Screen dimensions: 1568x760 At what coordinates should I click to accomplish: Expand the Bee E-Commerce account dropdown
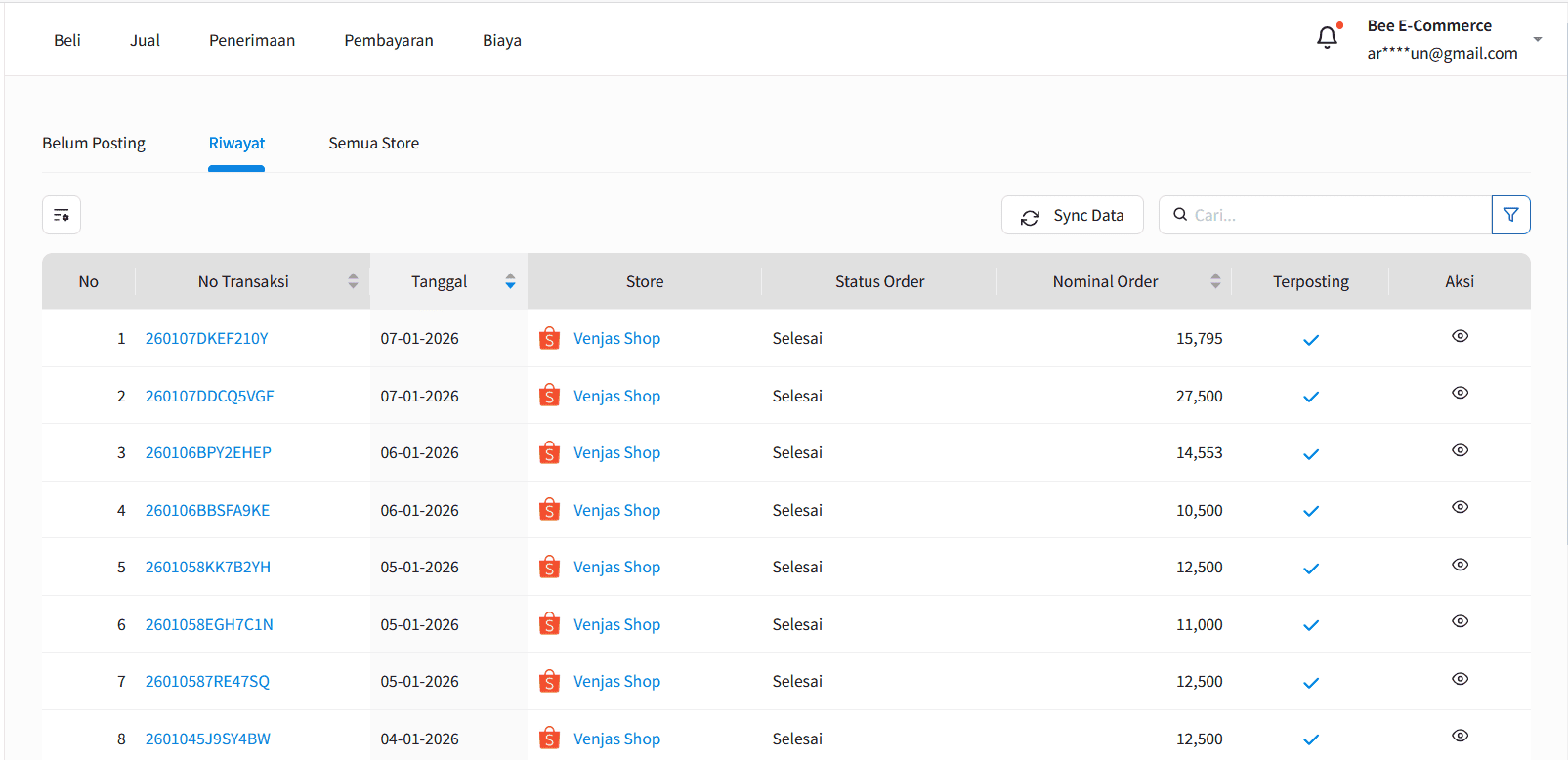click(1537, 40)
